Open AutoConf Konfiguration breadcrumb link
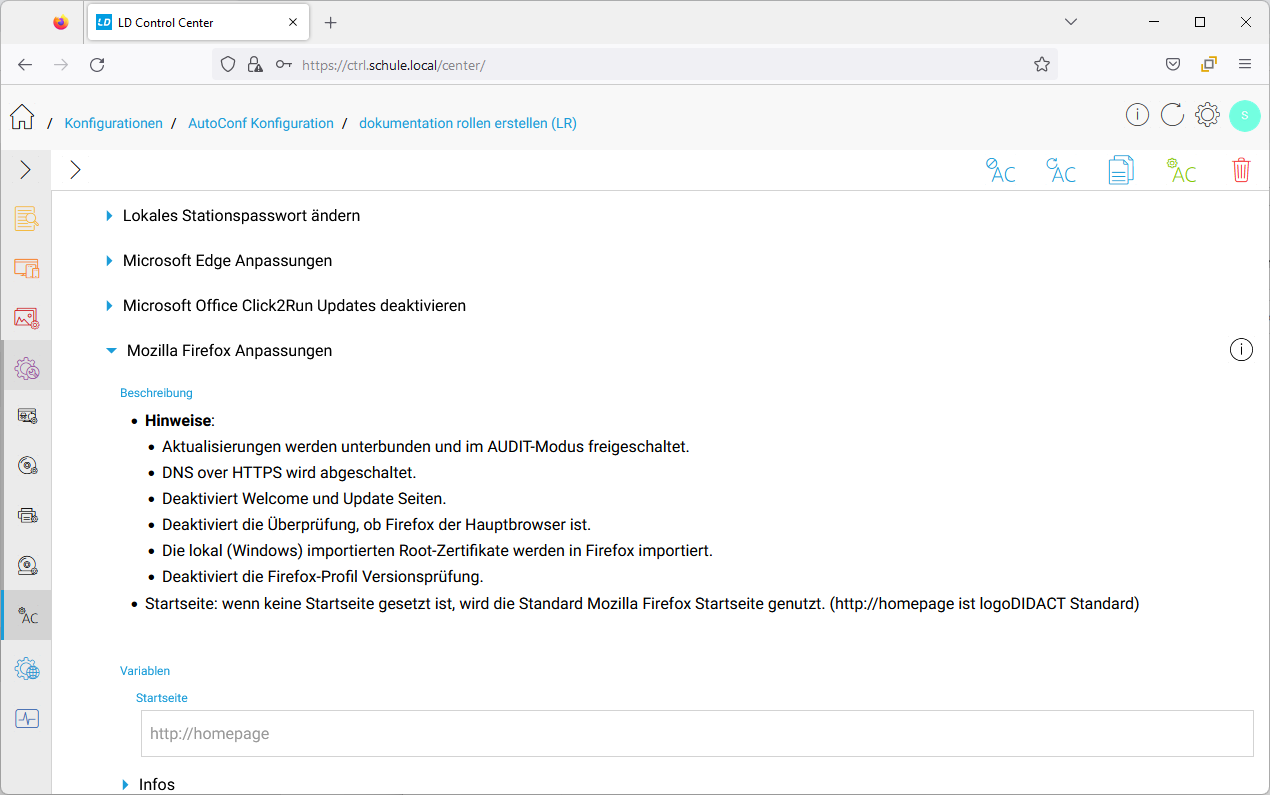This screenshot has height=795, width=1270. point(261,123)
